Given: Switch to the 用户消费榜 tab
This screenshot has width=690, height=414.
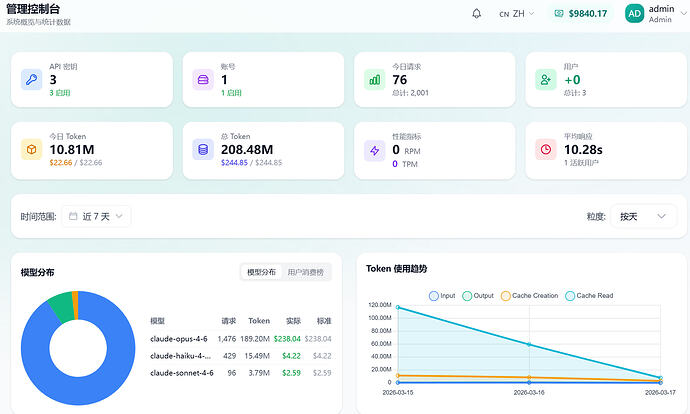Looking at the screenshot, I should (305, 272).
